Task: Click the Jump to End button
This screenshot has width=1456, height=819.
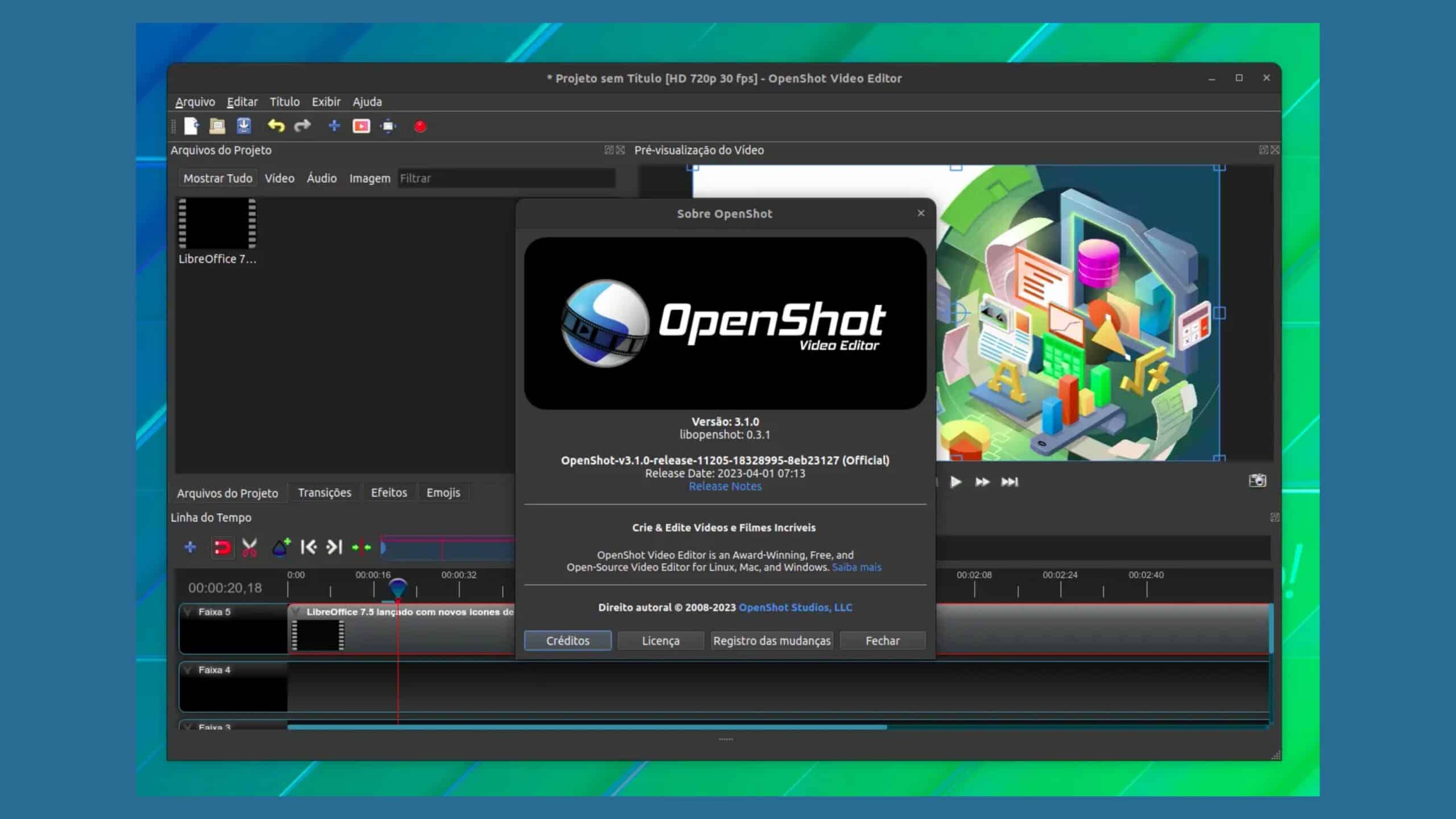Action: [x=1010, y=482]
